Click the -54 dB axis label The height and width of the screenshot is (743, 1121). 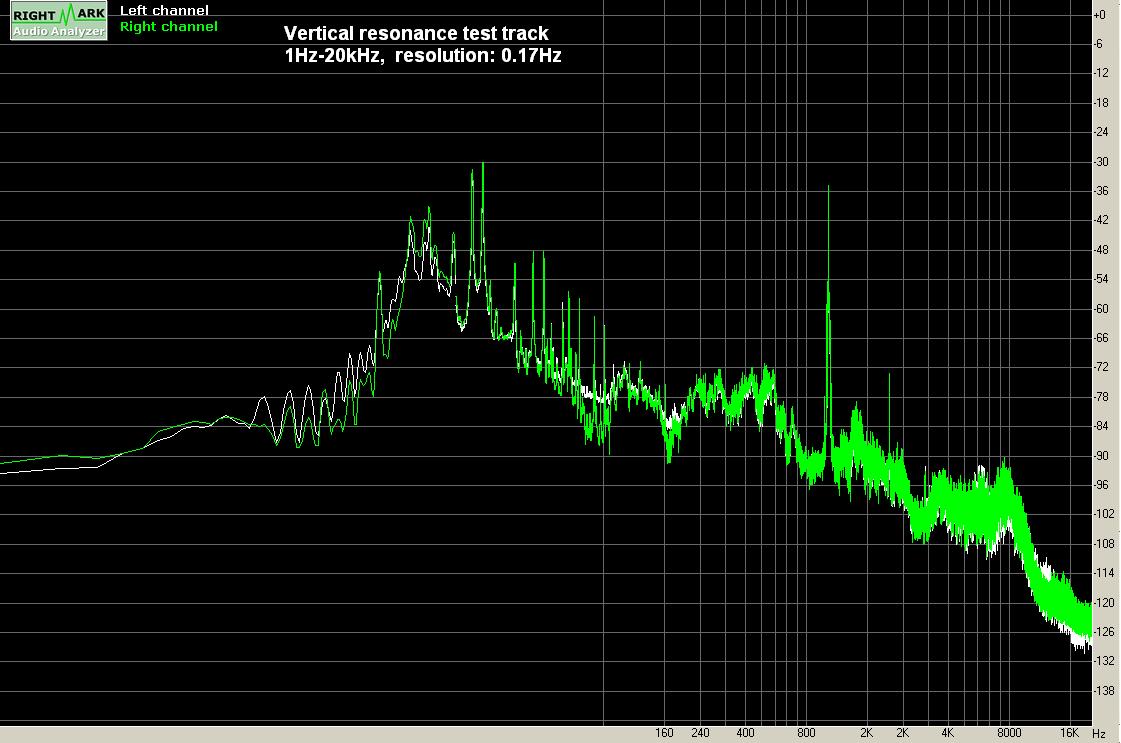click(1101, 280)
